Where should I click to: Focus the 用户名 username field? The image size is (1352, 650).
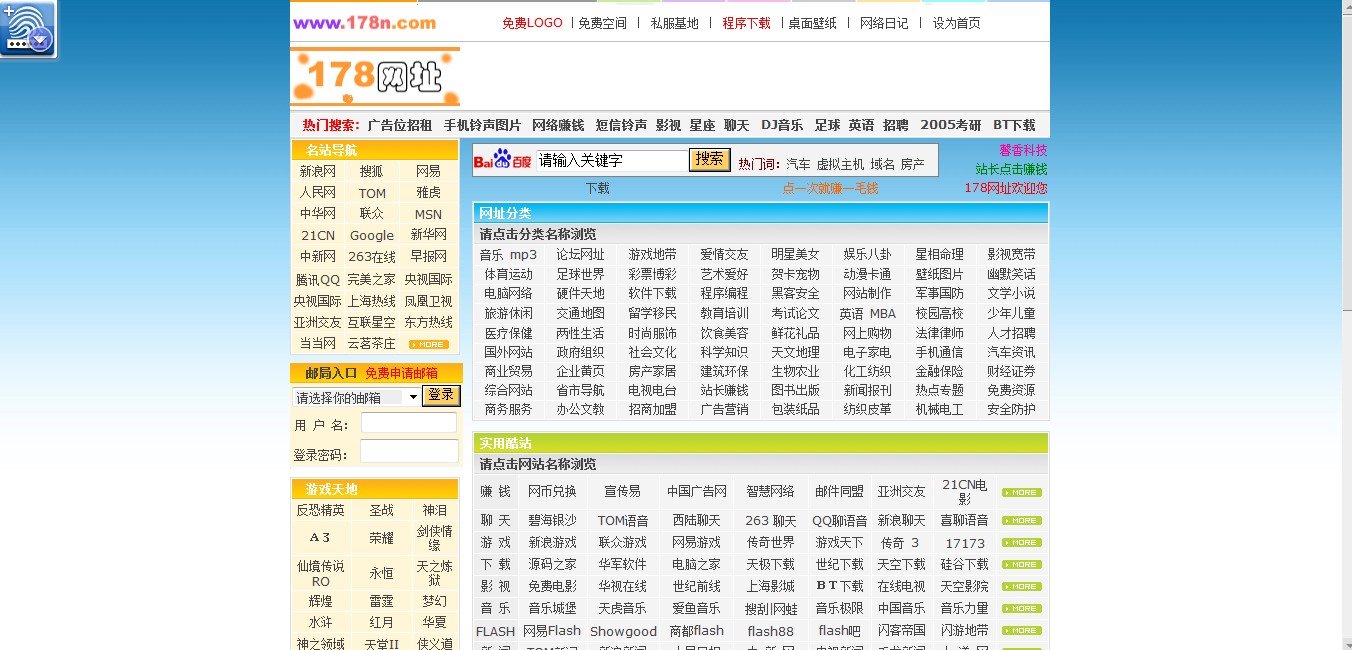(408, 424)
